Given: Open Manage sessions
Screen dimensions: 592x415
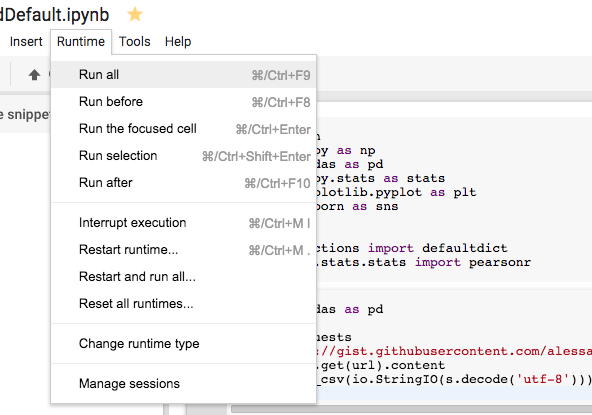Looking at the screenshot, I should coord(183,384).
